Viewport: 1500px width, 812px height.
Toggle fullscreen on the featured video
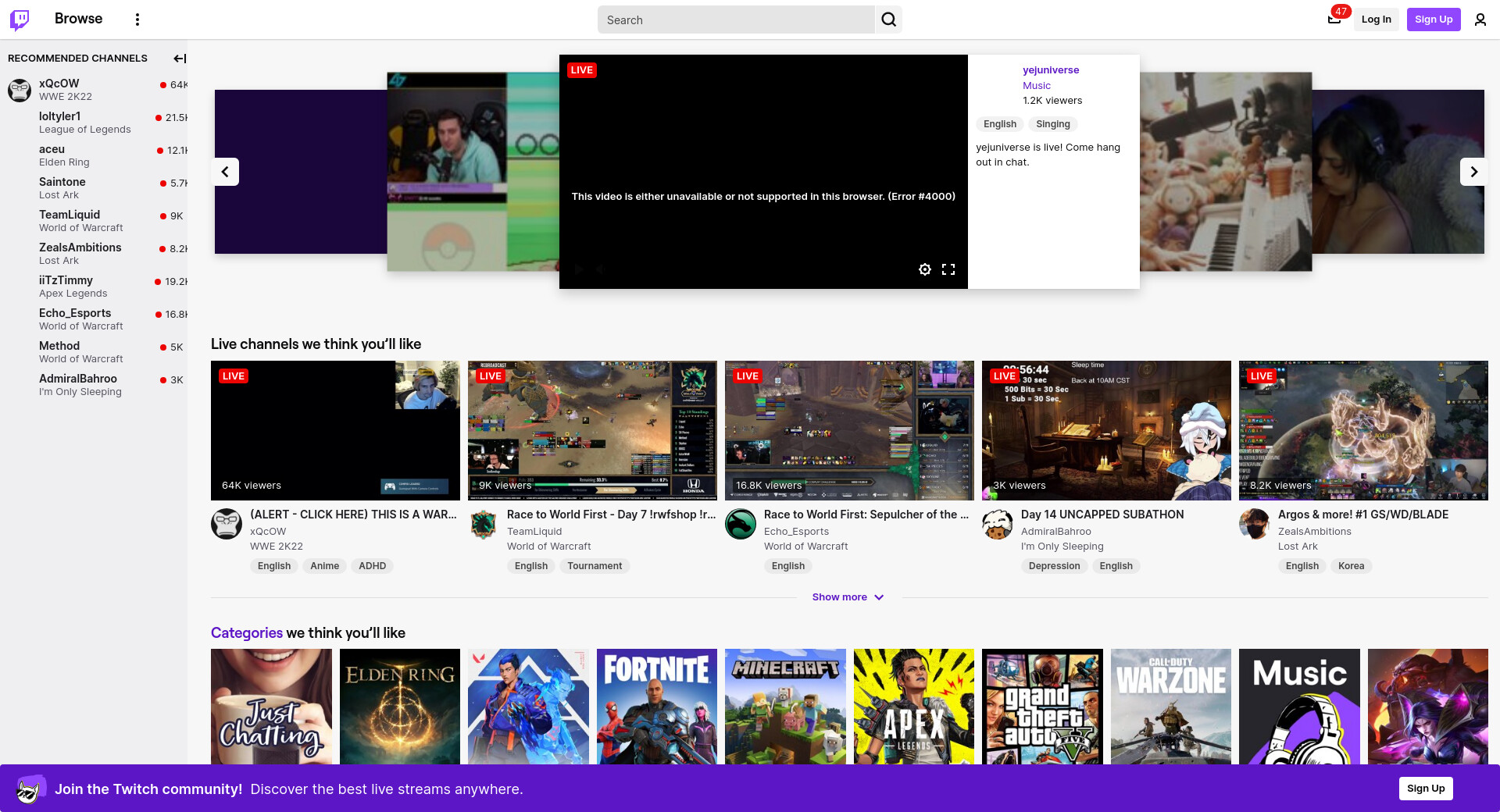tap(948, 269)
